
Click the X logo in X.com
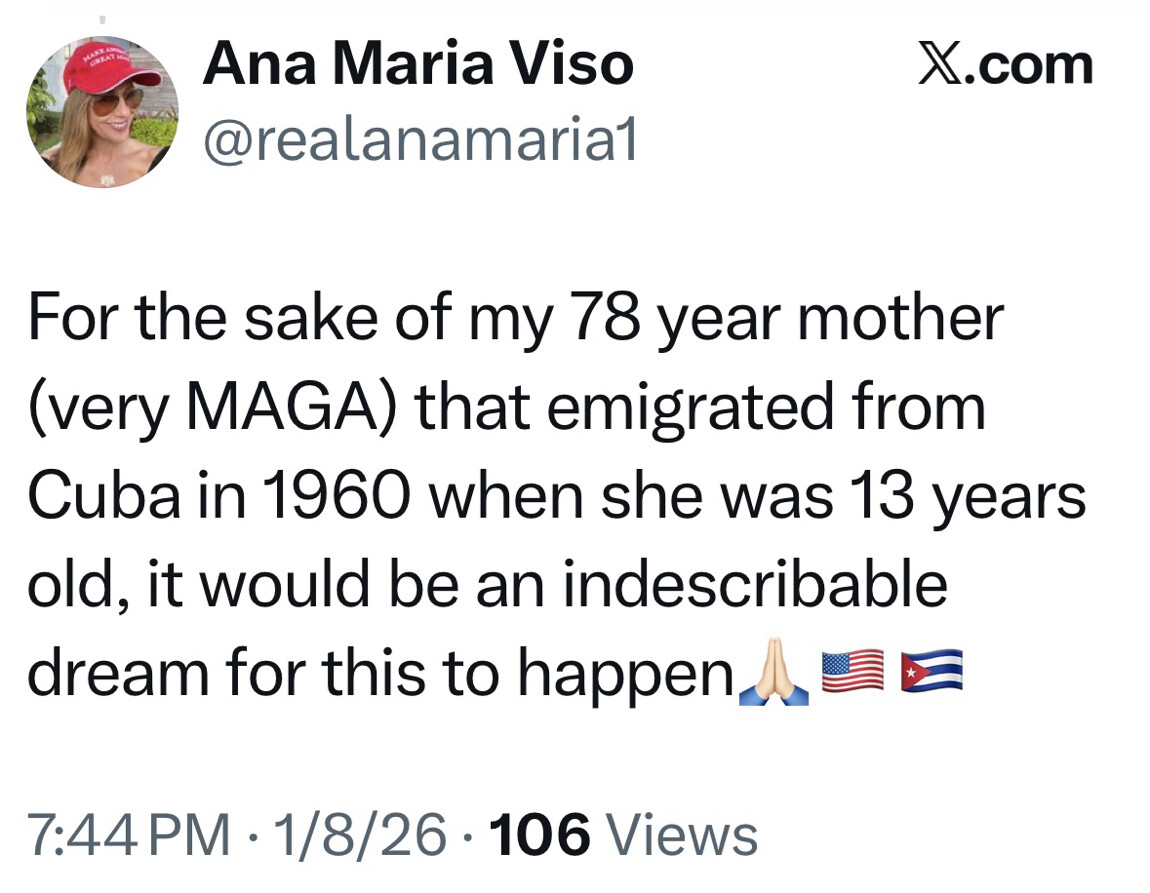point(936,65)
